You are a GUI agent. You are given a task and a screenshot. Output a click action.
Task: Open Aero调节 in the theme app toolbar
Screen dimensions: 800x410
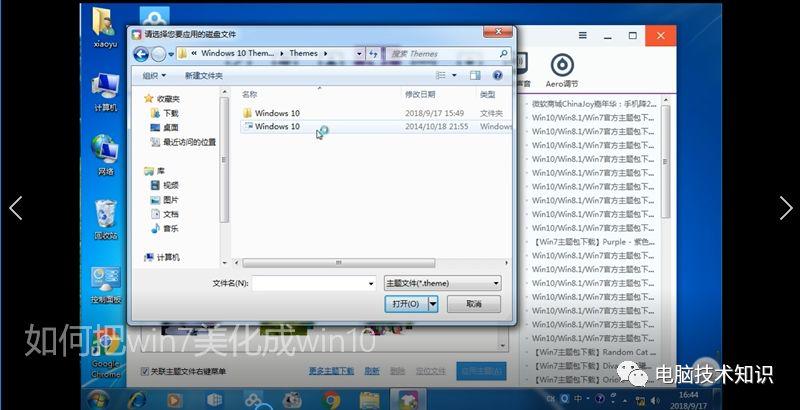[562, 71]
